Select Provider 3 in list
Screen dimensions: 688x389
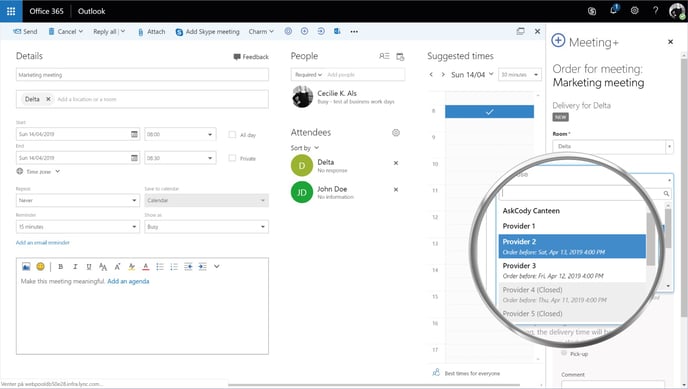[x=572, y=271]
